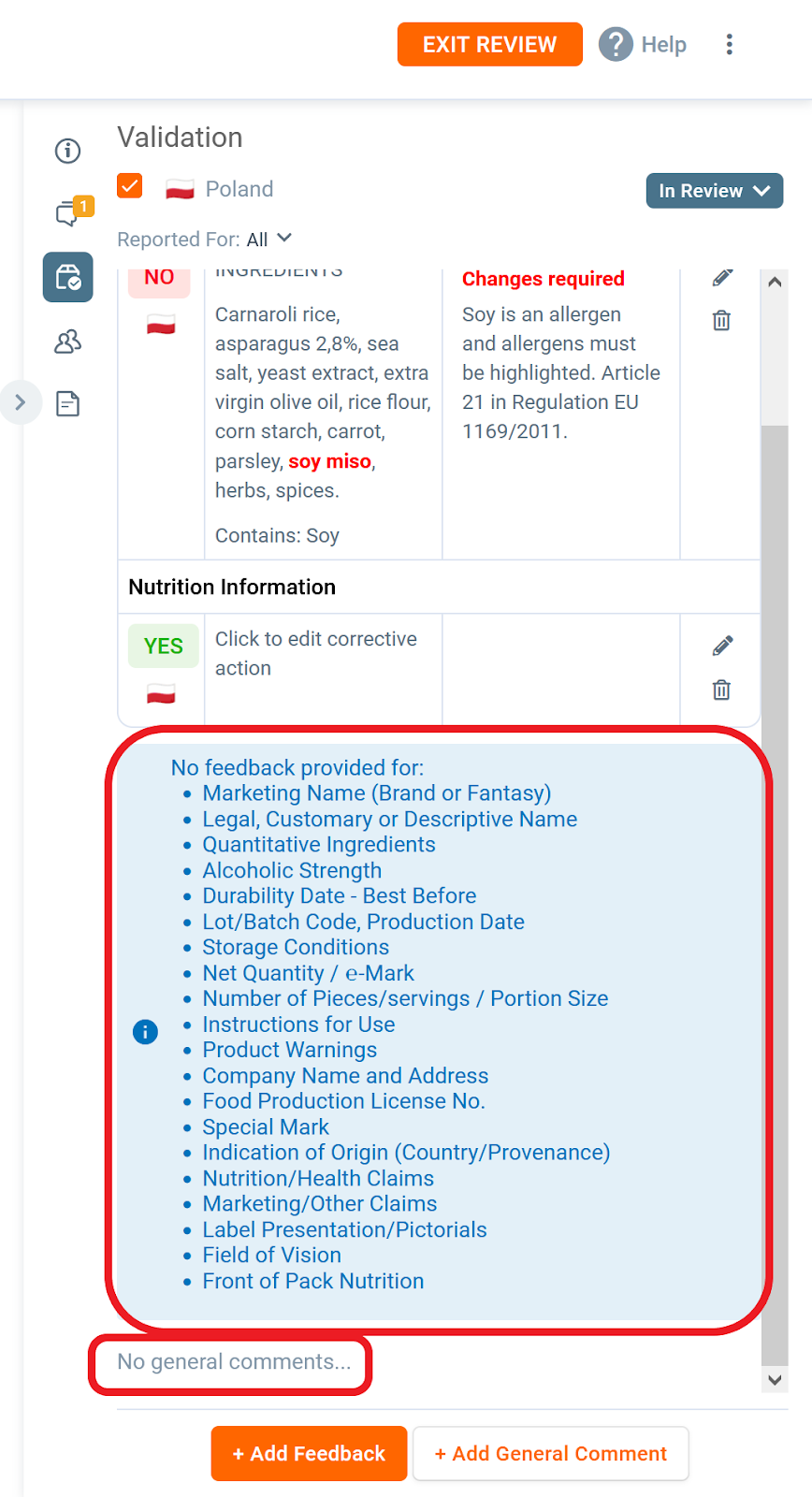Open the document sidebar icon

[x=67, y=403]
